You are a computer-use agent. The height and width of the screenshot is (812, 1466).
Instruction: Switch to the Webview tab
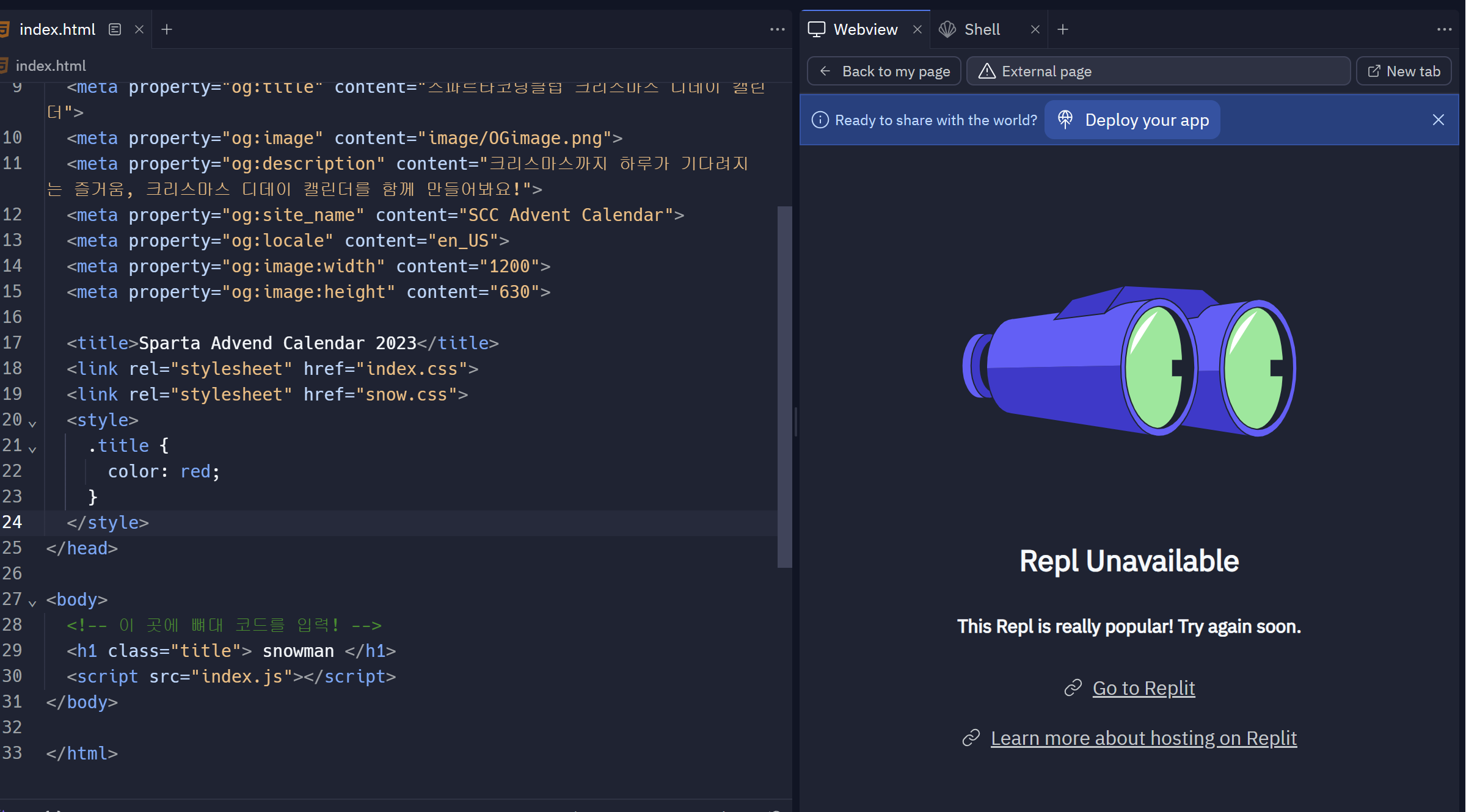point(865,29)
